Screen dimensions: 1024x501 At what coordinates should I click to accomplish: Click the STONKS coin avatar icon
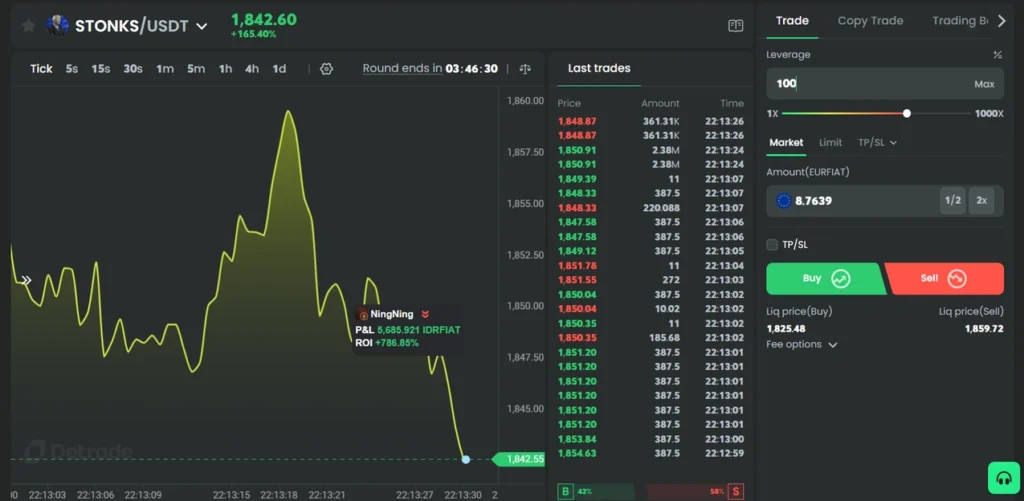[57, 25]
